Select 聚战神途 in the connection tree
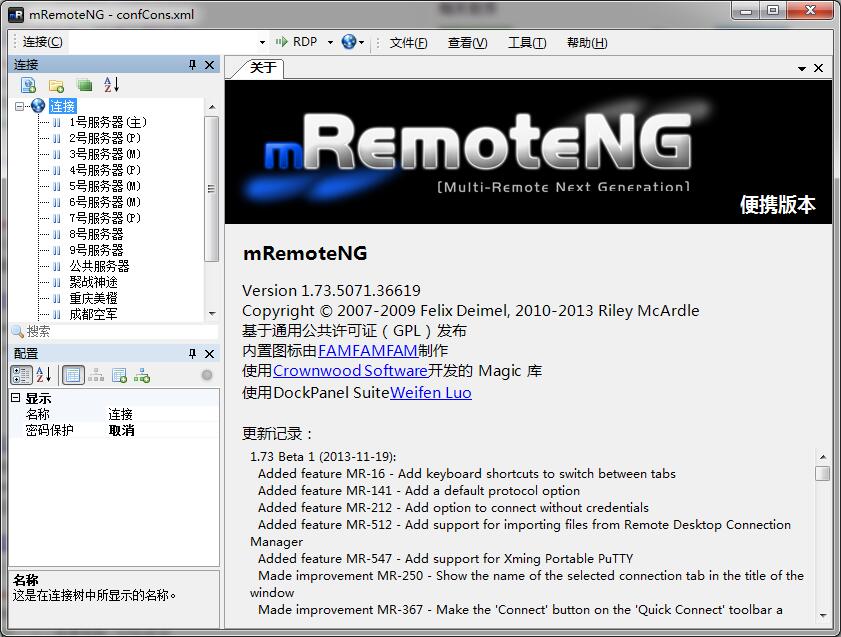The height and width of the screenshot is (637, 841). click(93, 283)
